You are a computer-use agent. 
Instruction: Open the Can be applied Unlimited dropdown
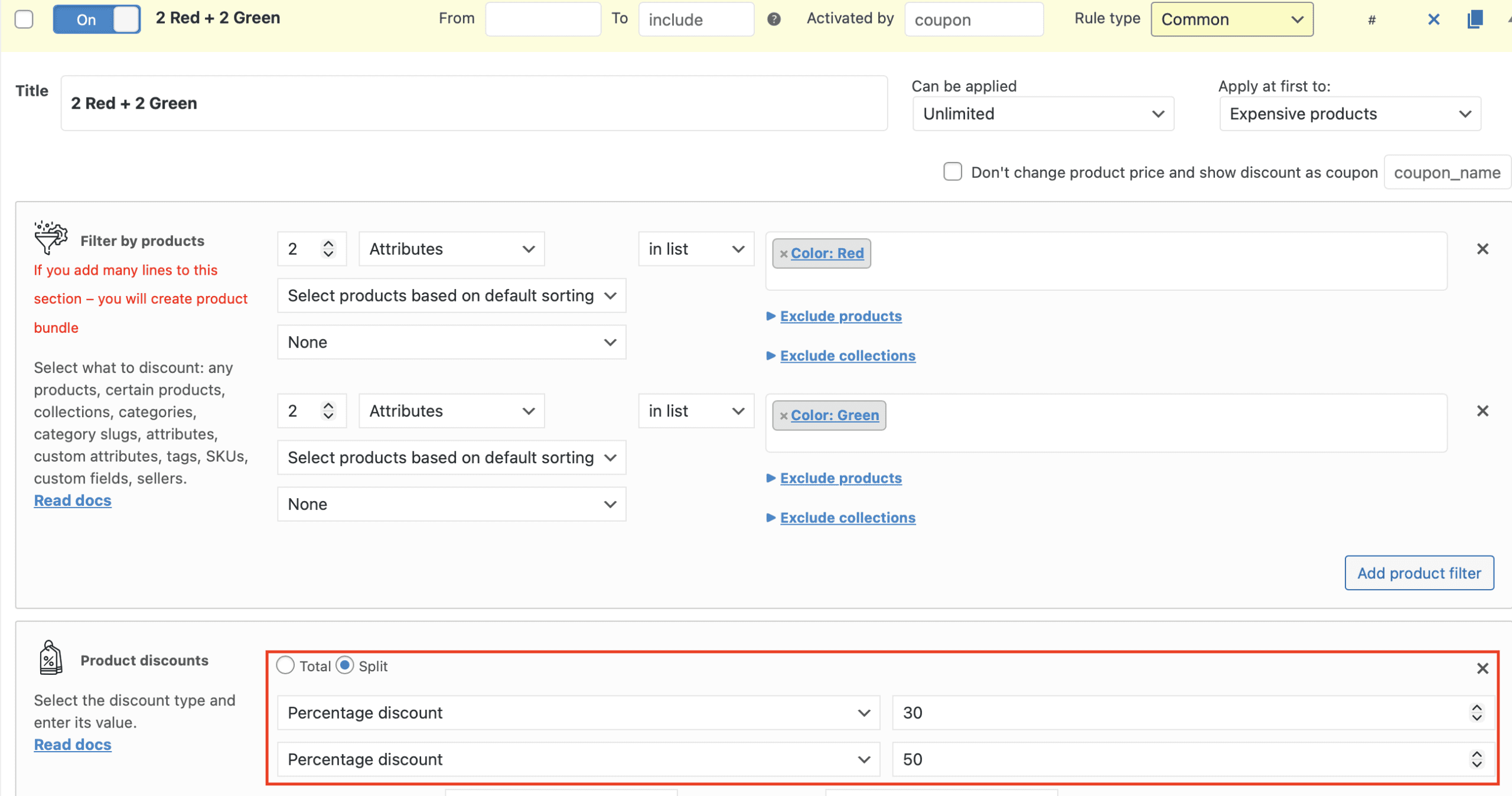[x=1042, y=113]
